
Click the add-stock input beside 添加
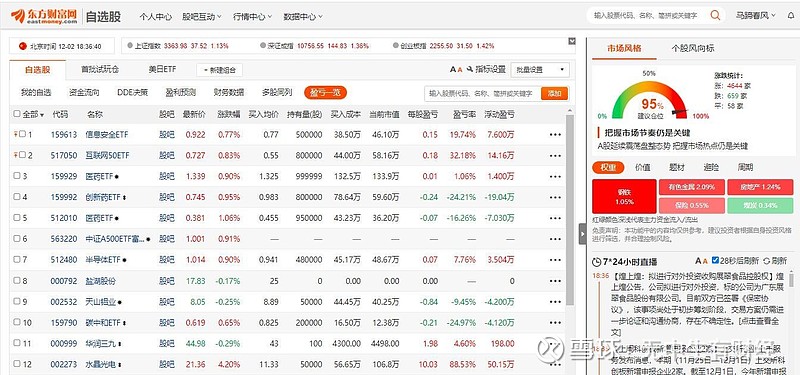[482, 93]
